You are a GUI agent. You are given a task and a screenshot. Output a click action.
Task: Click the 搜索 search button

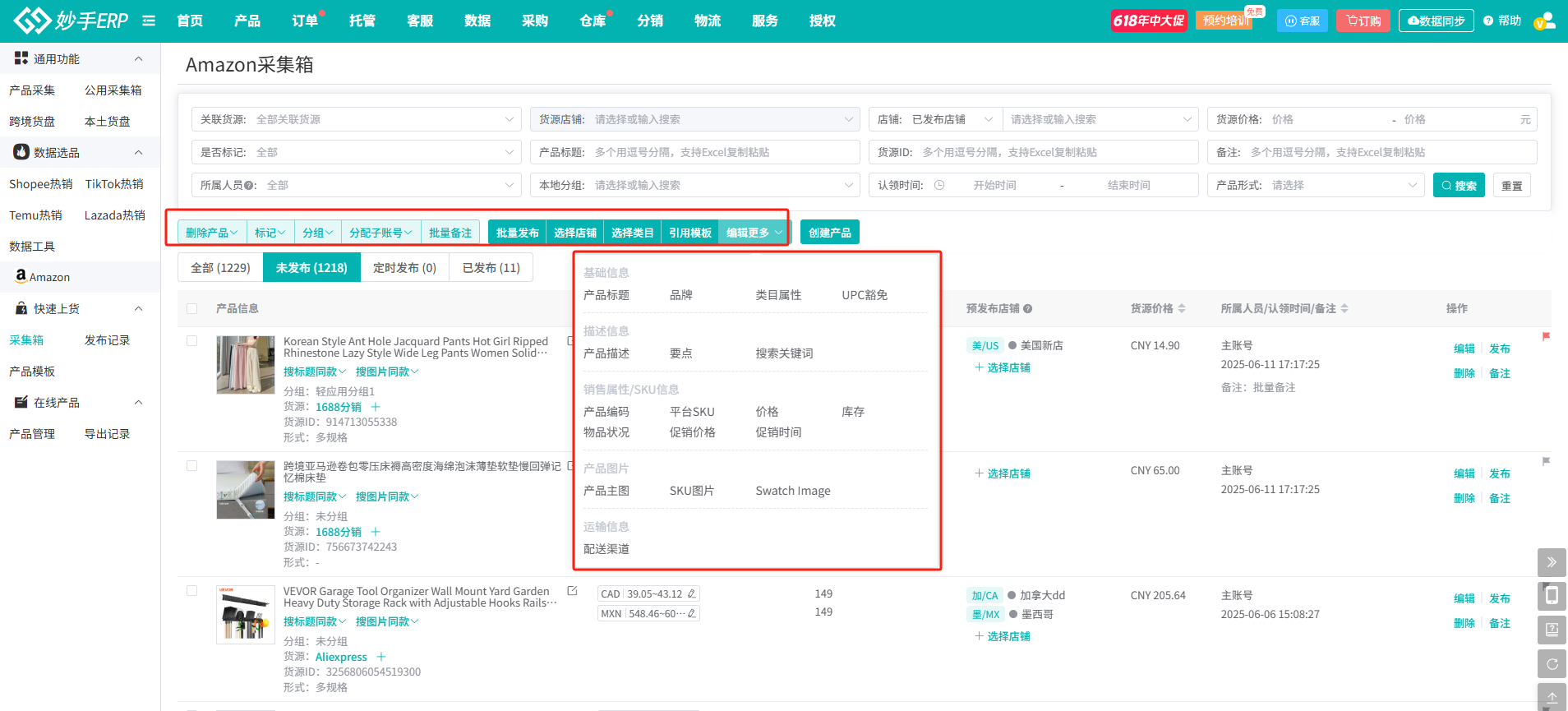pos(1459,185)
